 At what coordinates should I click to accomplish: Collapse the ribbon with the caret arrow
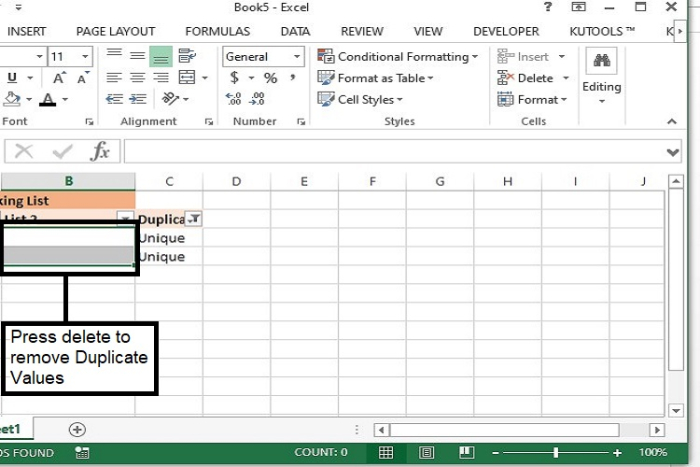tap(672, 121)
